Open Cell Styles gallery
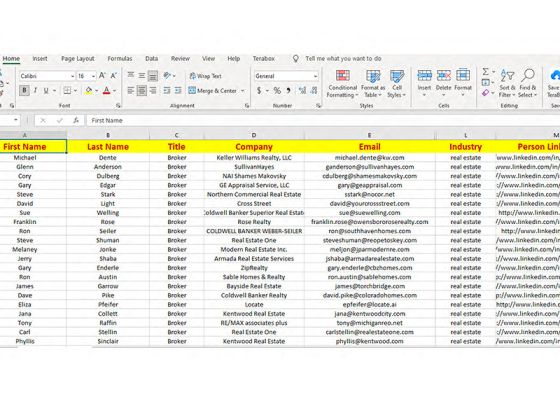 click(397, 84)
